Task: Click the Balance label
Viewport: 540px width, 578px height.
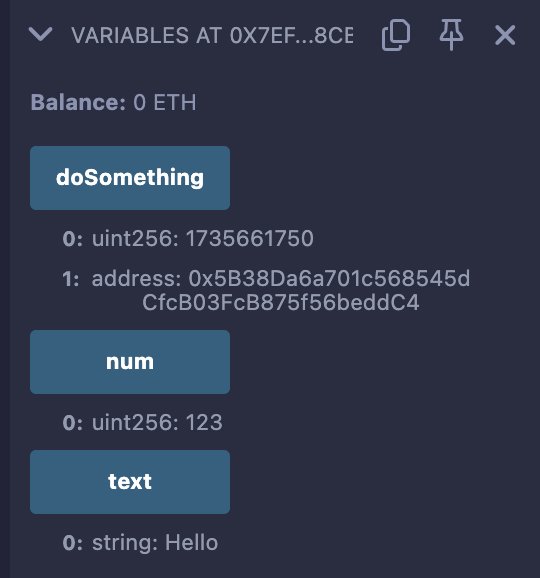Action: (x=78, y=102)
